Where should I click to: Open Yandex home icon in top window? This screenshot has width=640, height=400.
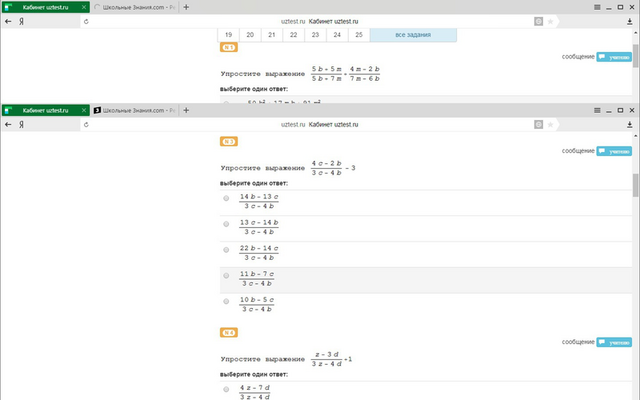click(21, 22)
